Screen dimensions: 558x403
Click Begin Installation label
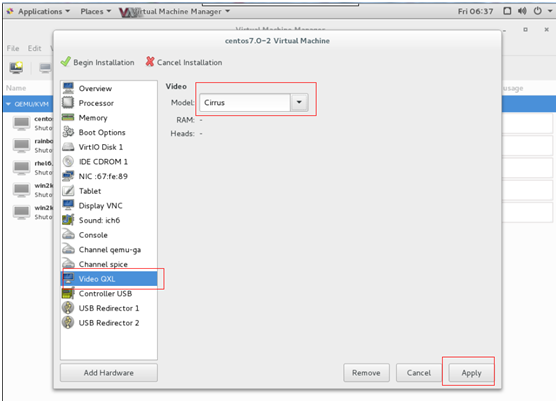104,62
